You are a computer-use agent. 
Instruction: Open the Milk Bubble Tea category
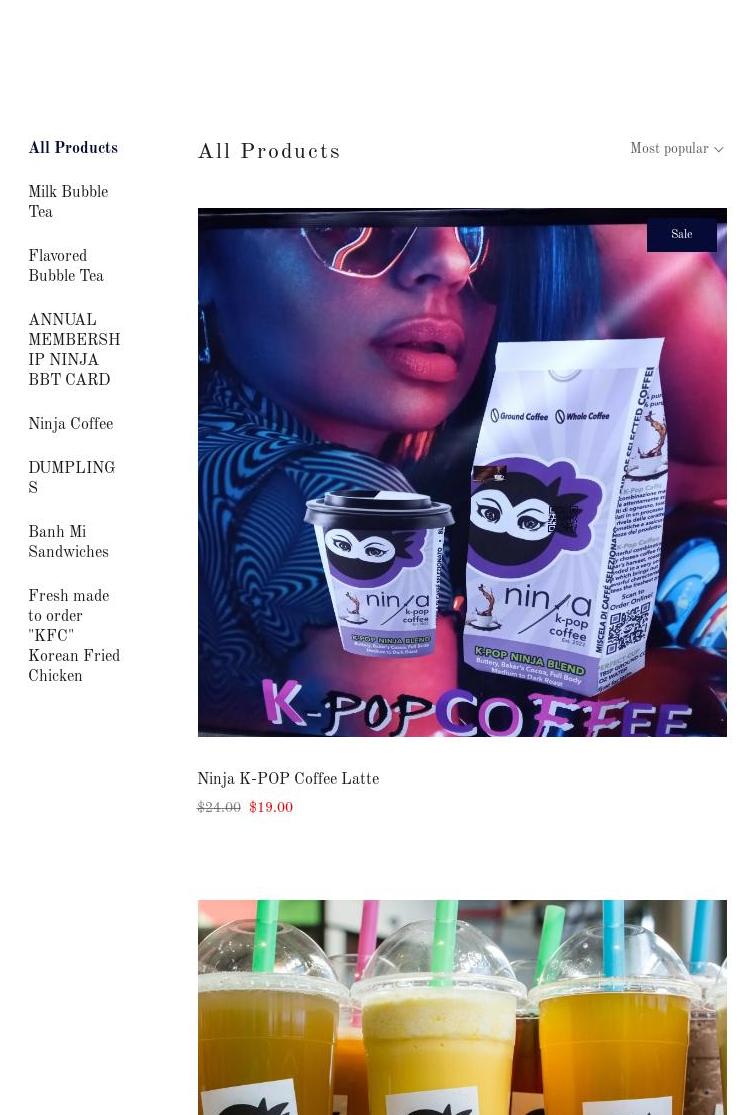pos(68,201)
